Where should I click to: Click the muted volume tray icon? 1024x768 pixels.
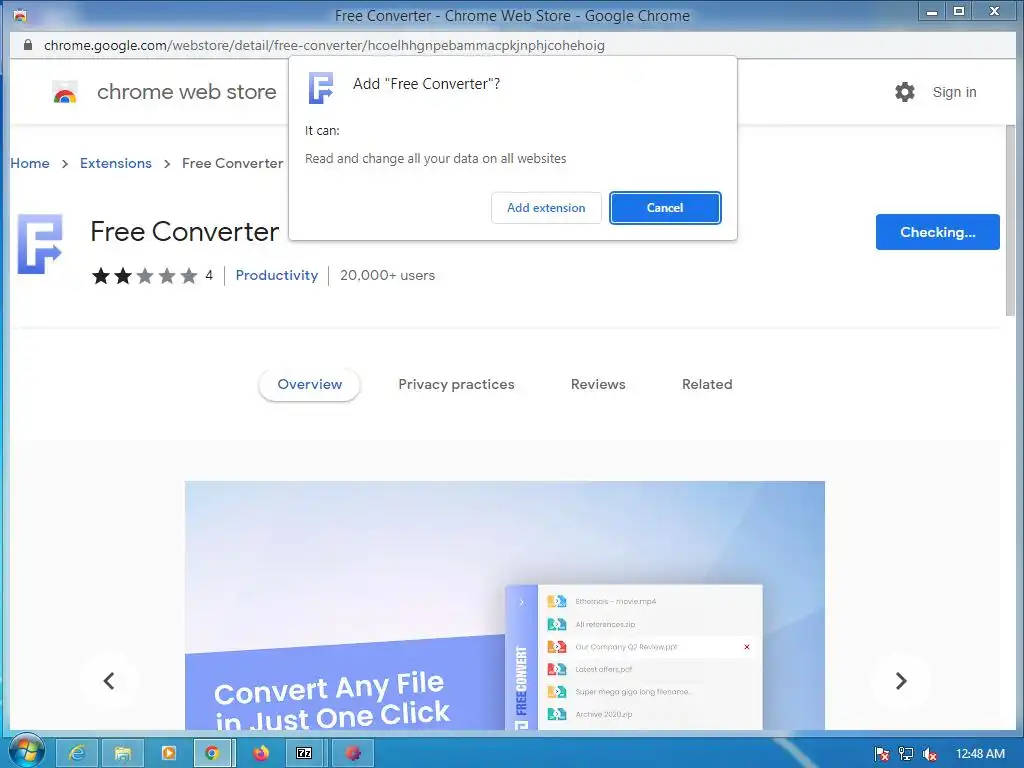[930, 754]
